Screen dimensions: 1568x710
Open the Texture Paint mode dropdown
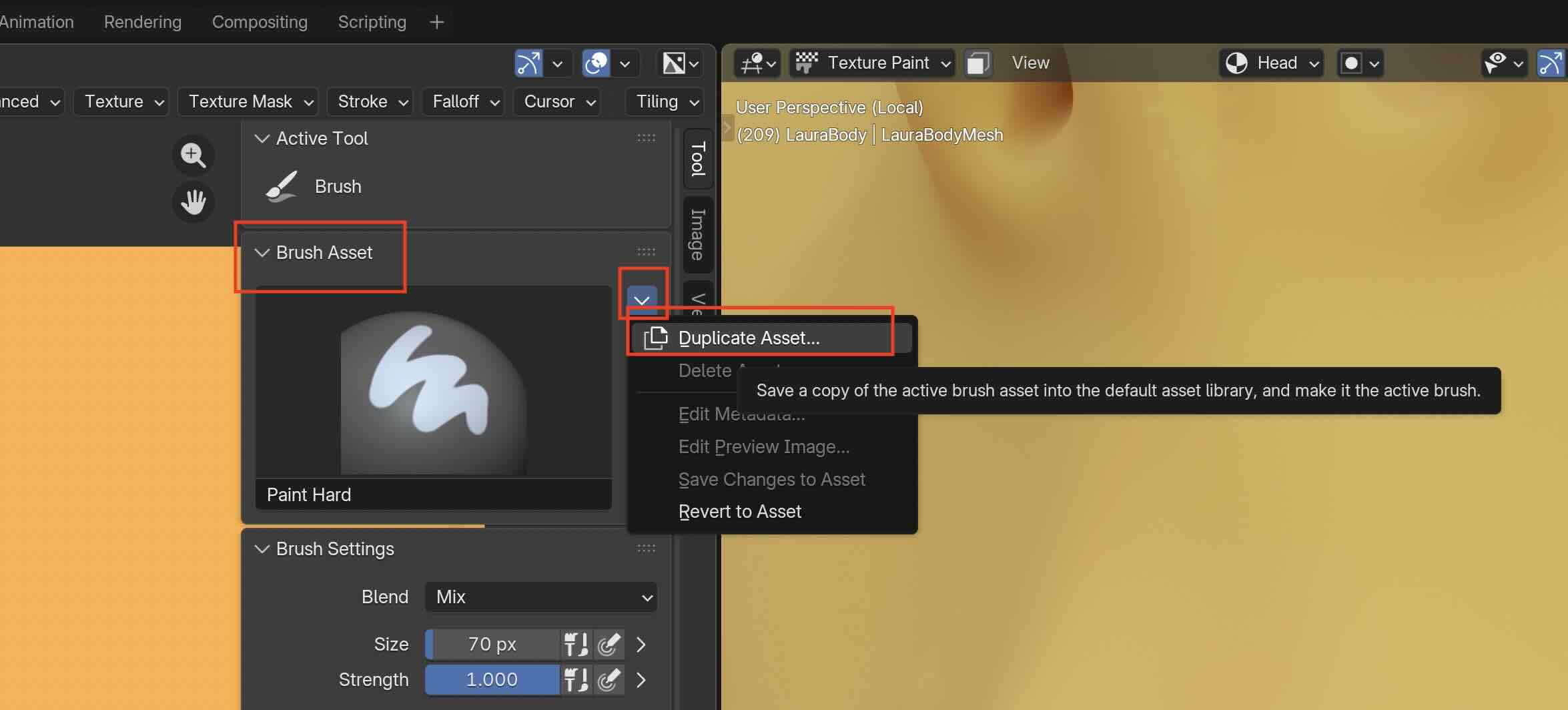click(x=872, y=63)
